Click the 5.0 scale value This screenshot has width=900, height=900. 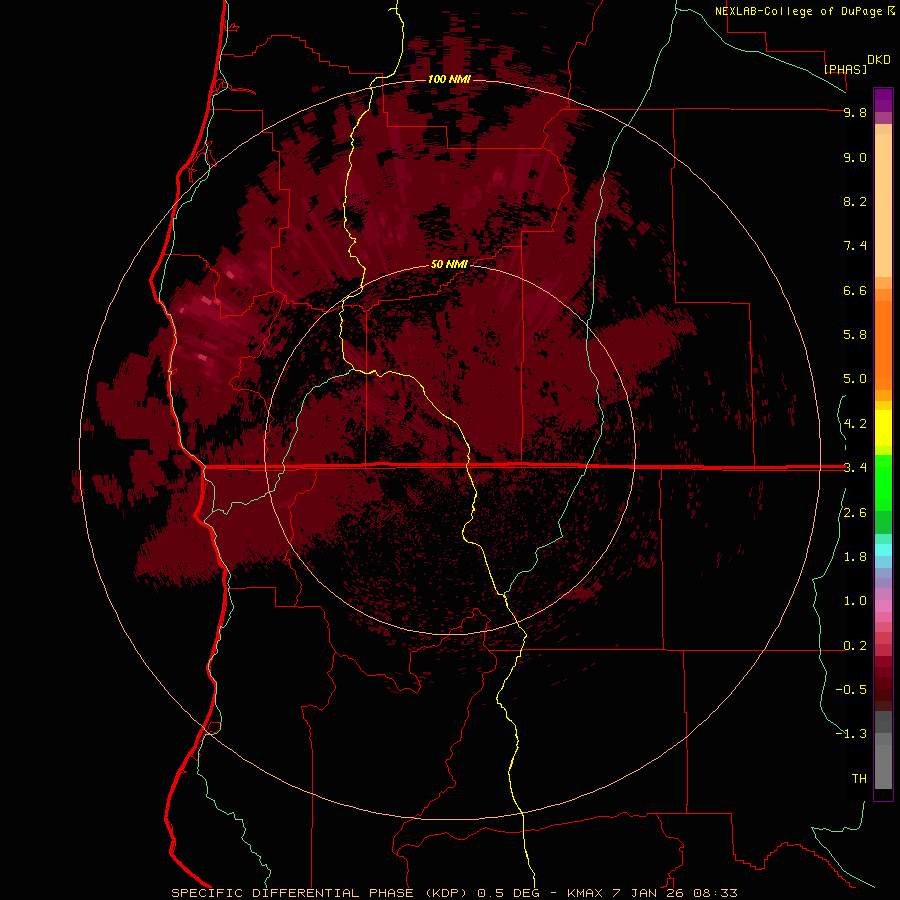coord(855,379)
